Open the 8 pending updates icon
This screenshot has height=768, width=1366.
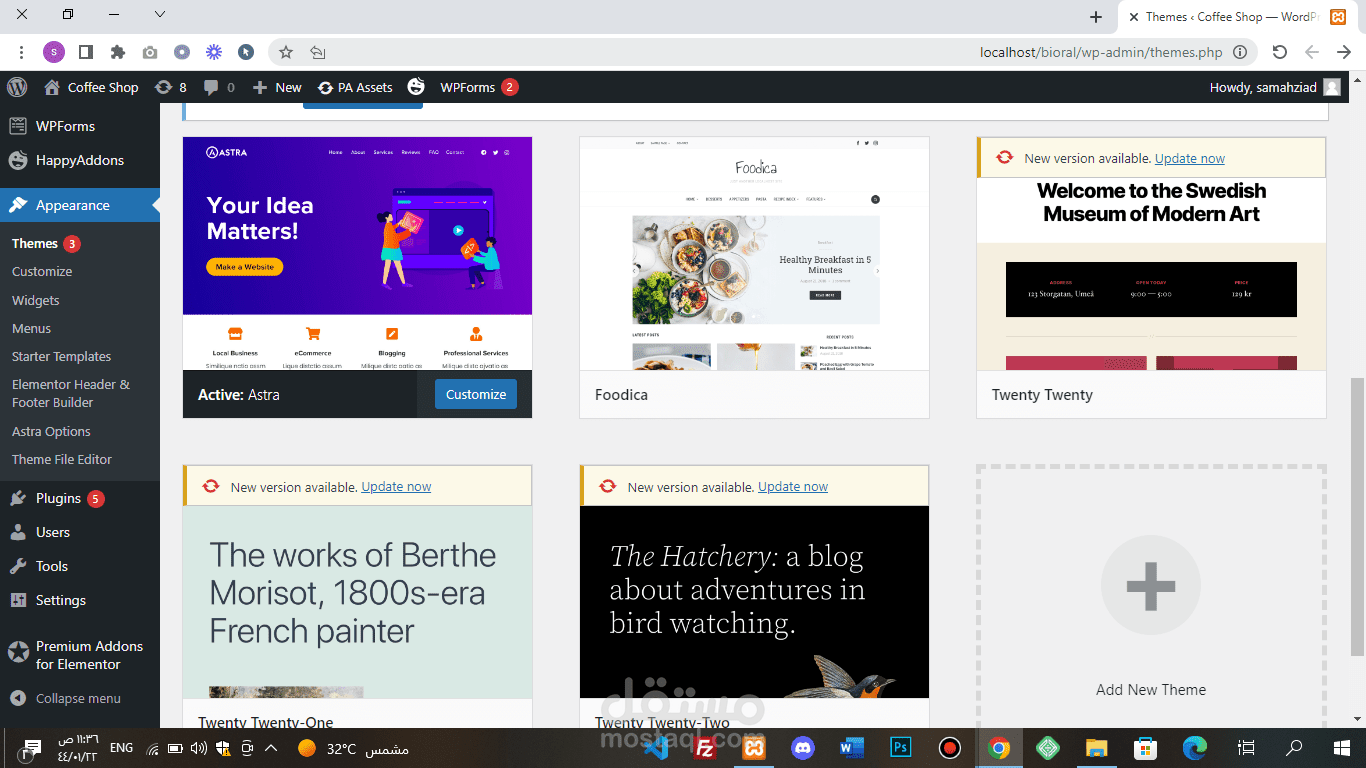(x=171, y=87)
